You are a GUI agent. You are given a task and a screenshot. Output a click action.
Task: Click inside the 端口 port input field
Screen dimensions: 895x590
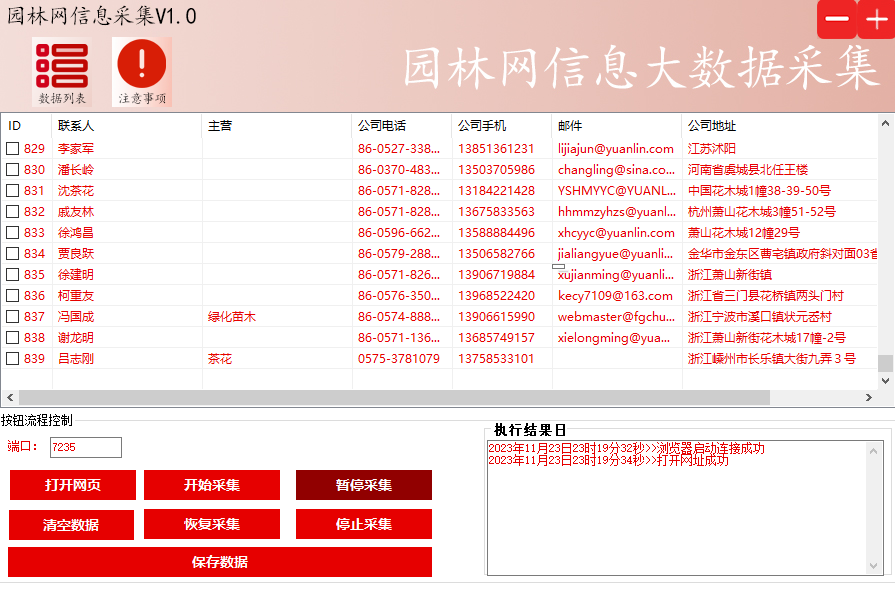[86, 448]
